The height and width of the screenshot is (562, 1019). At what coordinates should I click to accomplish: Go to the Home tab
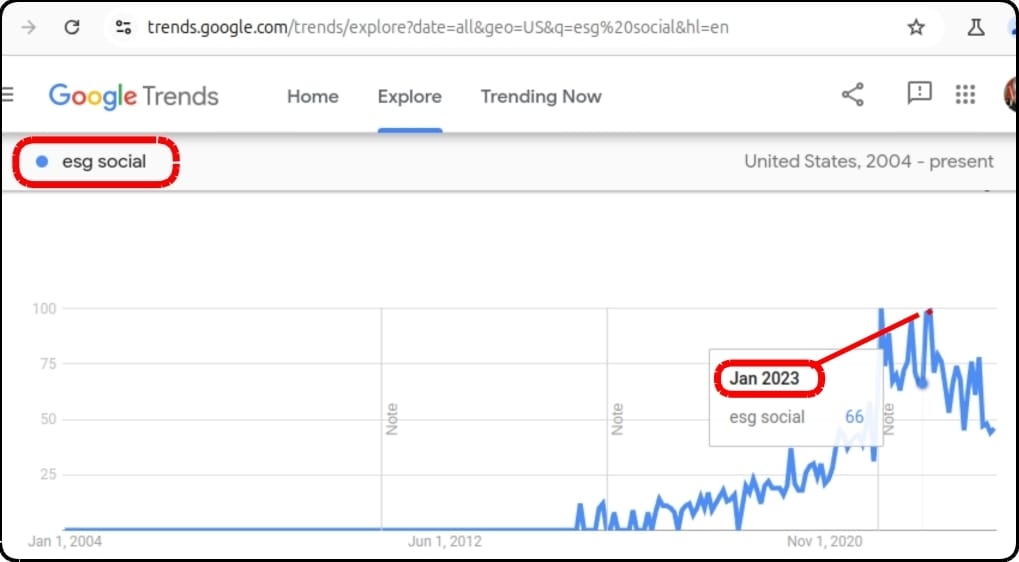pyautogui.click(x=313, y=97)
